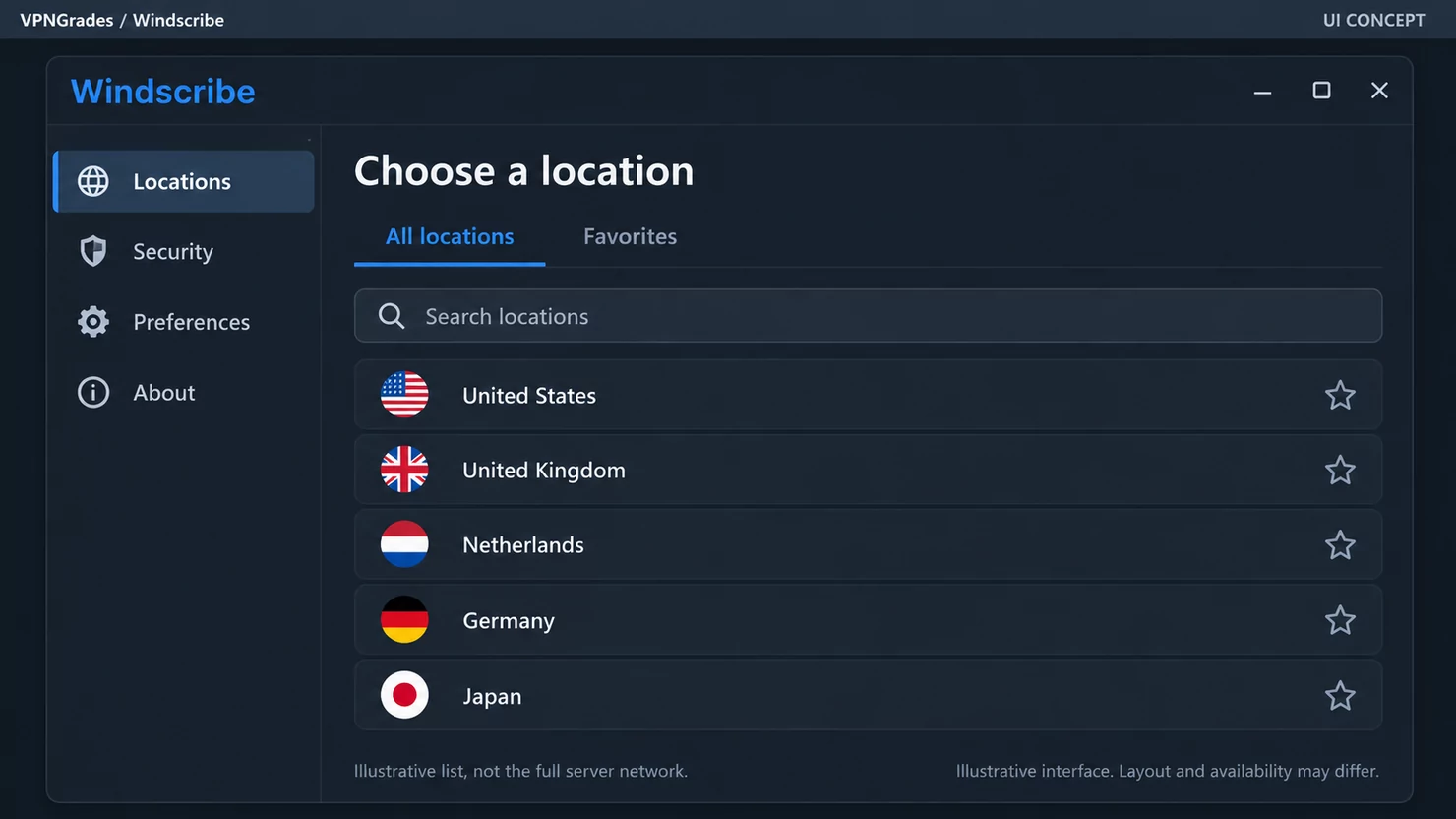Click the 'Illustrative list' footer note

pyautogui.click(x=520, y=771)
